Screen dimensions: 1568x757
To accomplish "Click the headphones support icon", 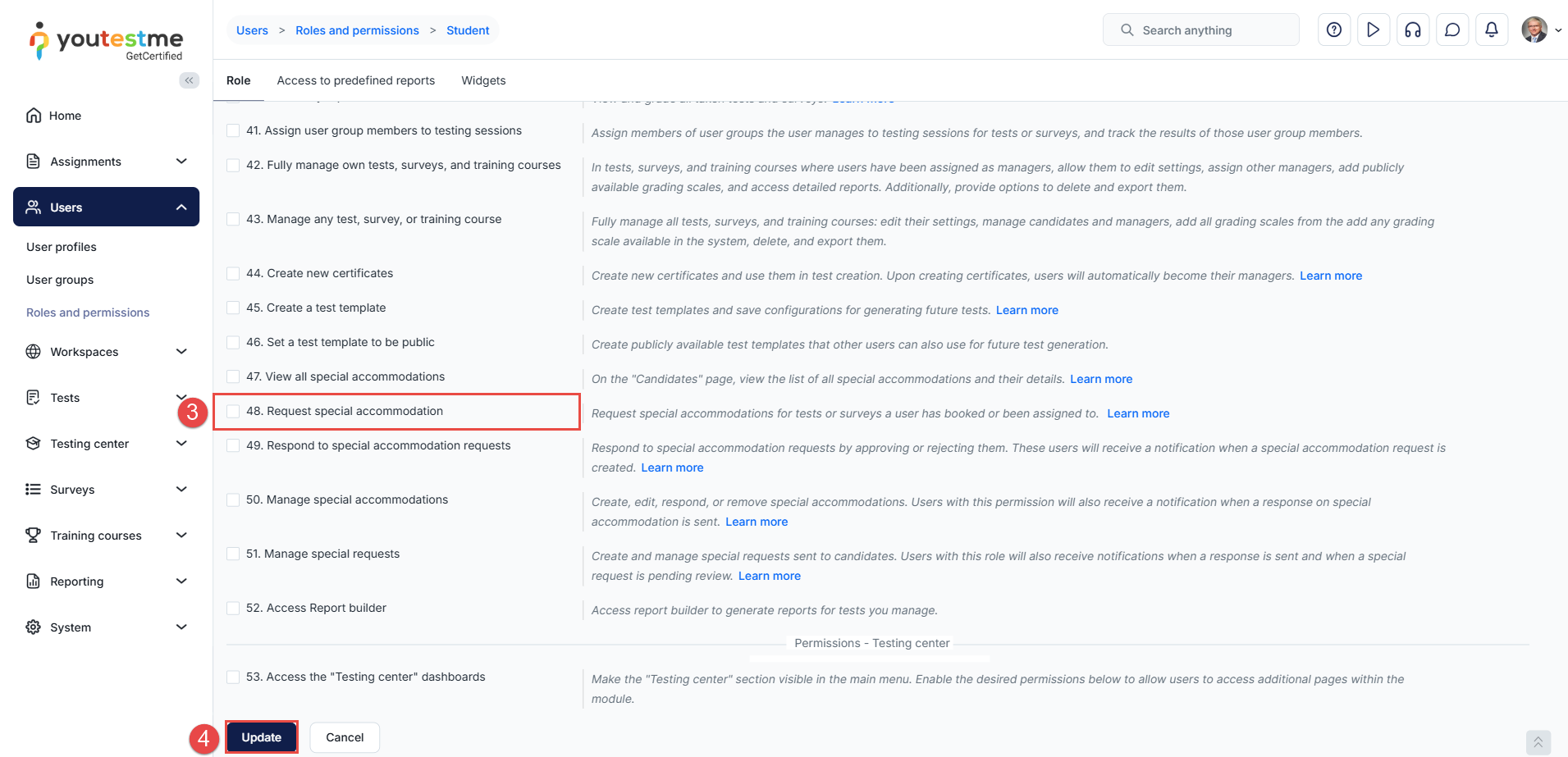I will [x=1413, y=30].
